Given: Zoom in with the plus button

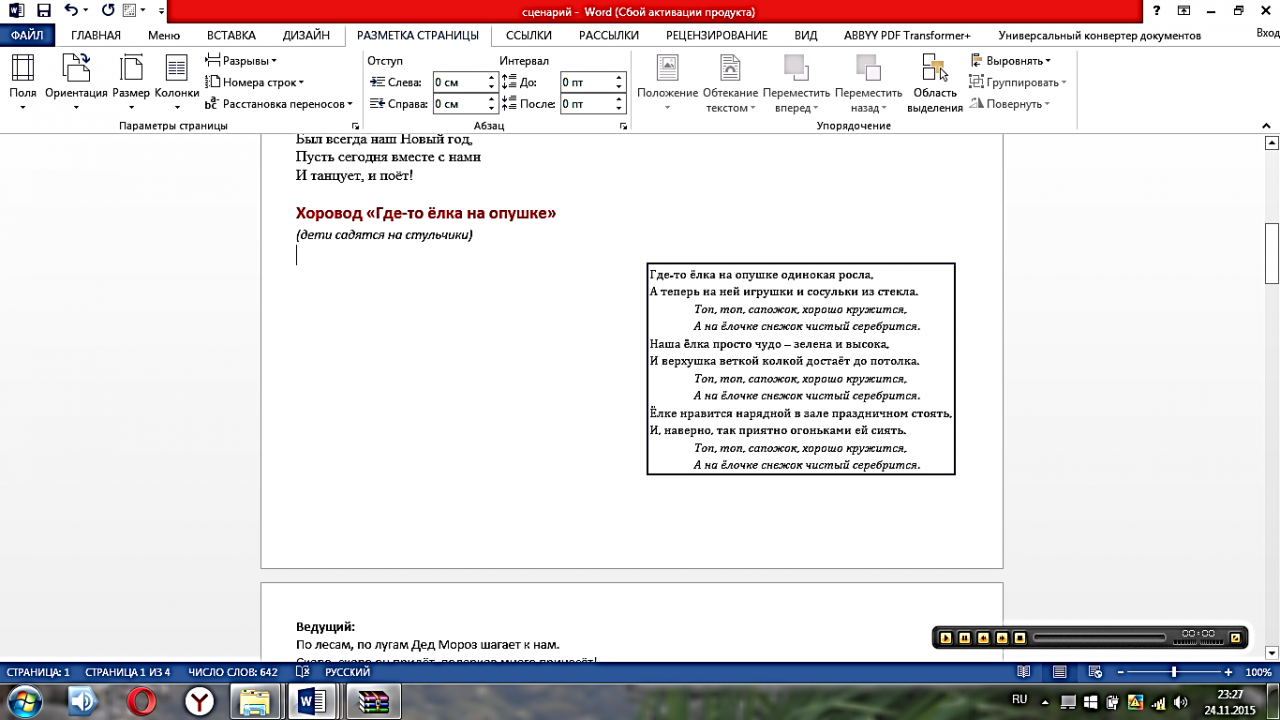Looking at the screenshot, I should tap(1228, 672).
